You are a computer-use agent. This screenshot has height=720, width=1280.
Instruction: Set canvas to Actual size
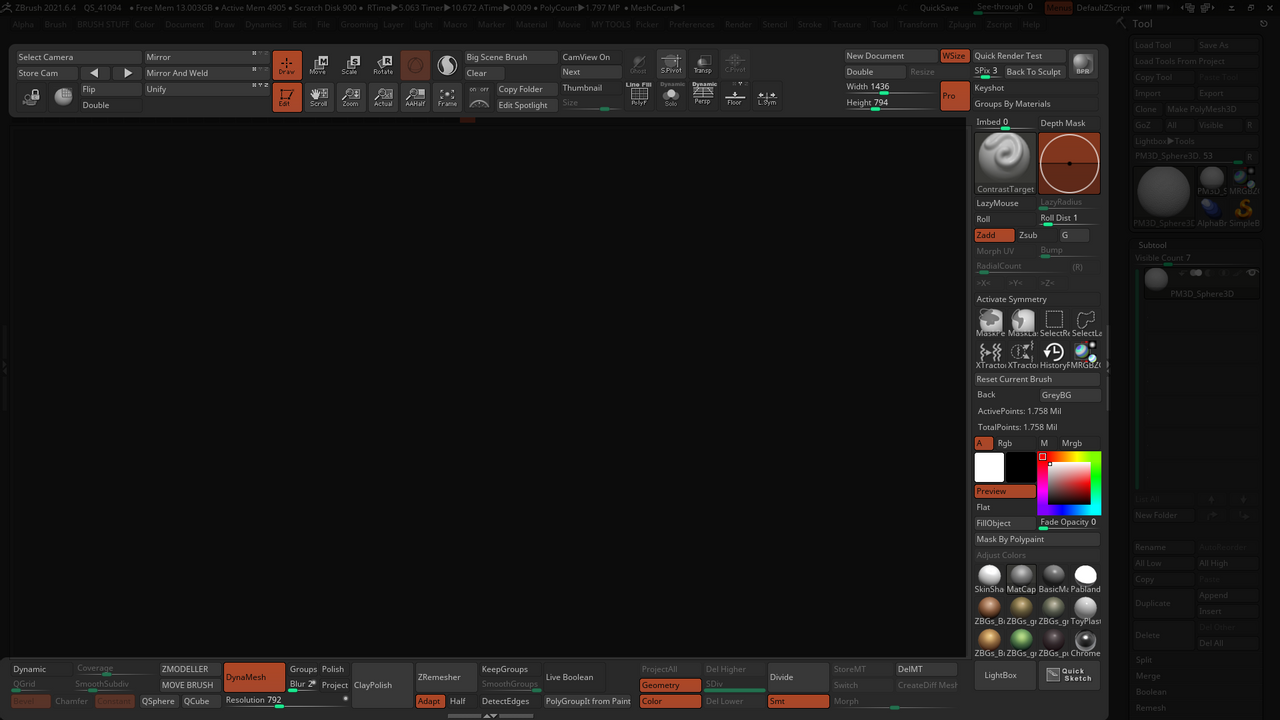pyautogui.click(x=383, y=97)
